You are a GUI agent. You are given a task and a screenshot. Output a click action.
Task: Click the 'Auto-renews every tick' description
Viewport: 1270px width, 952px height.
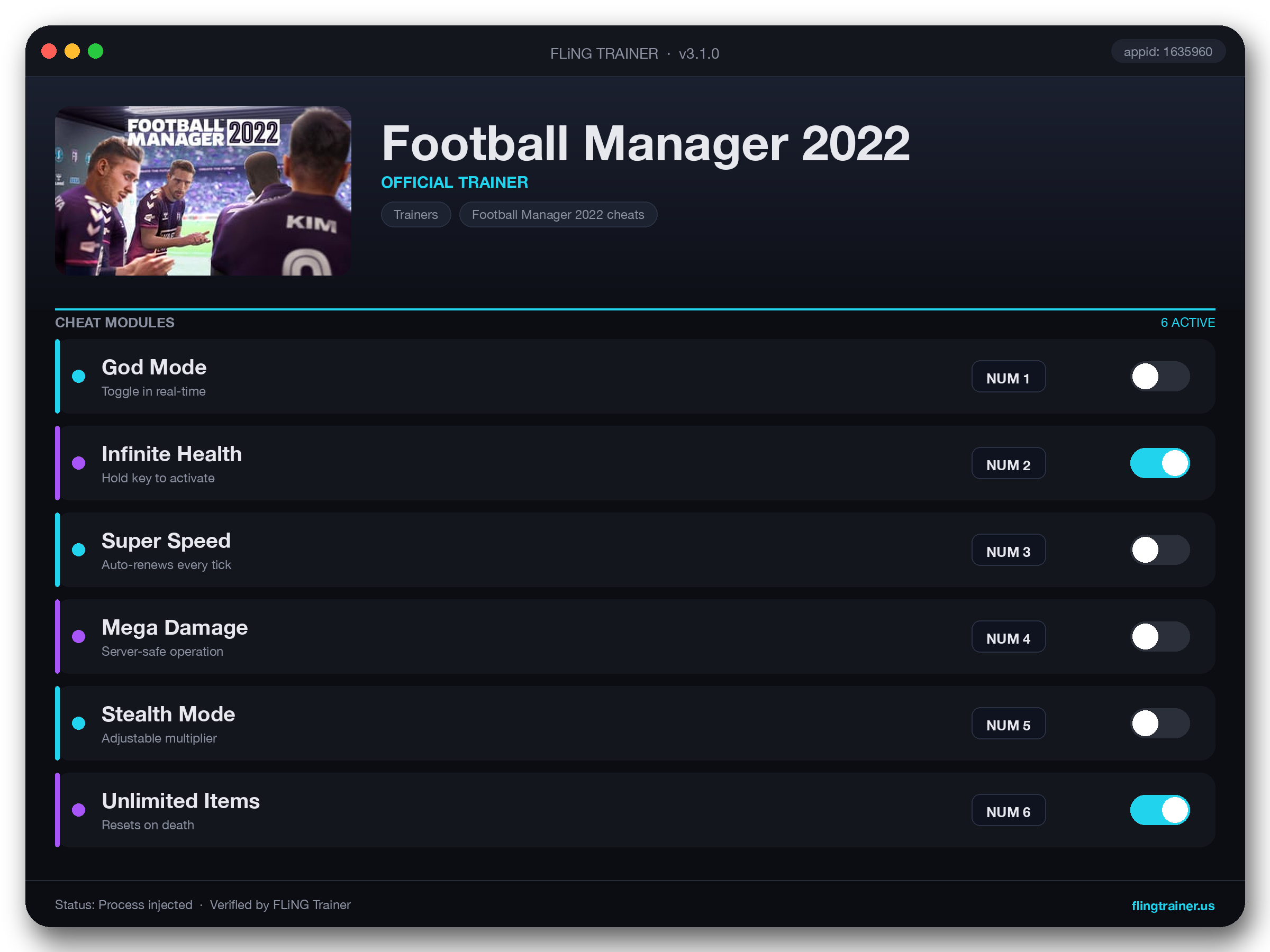point(166,565)
